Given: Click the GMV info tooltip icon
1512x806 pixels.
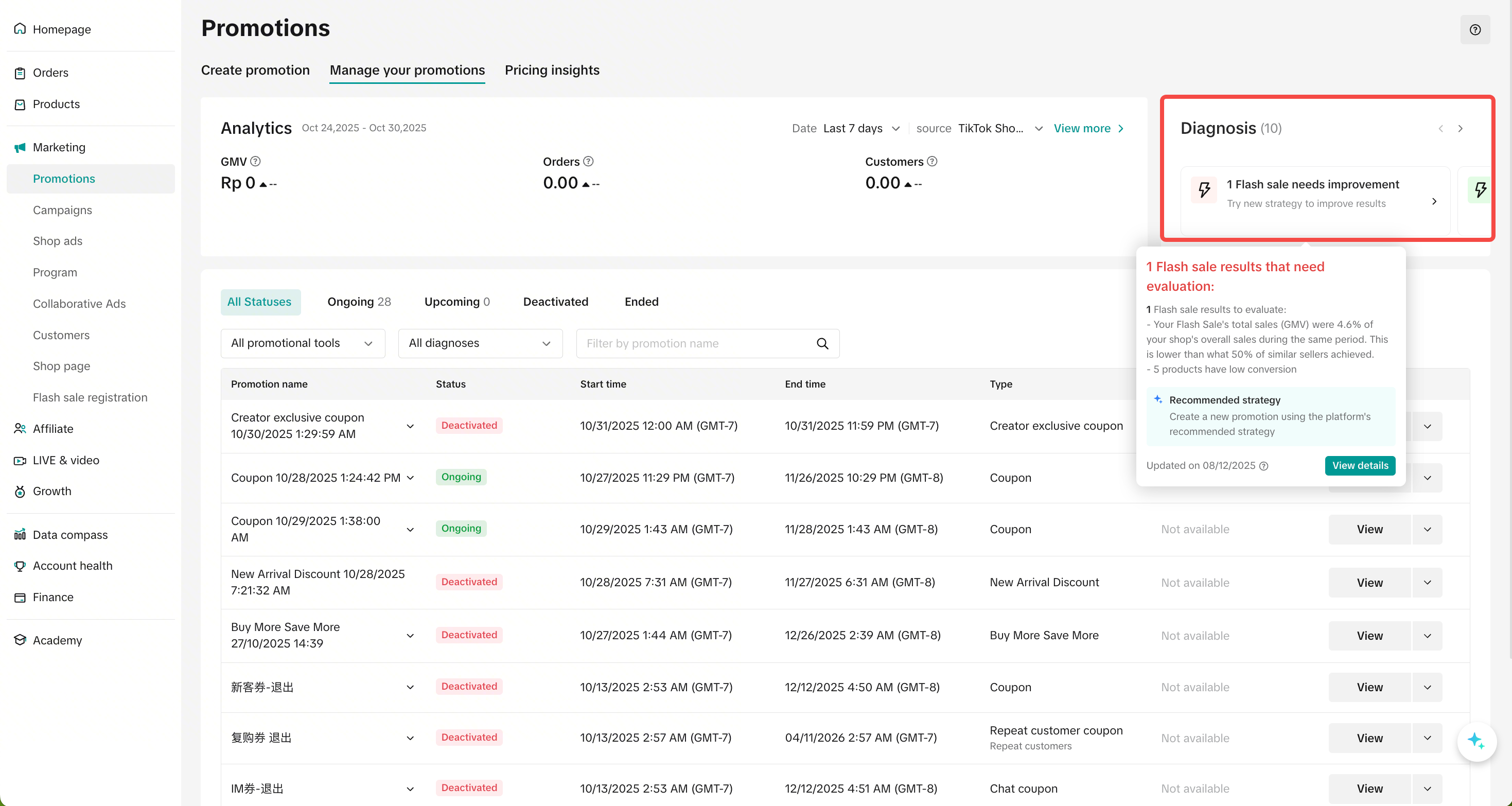Looking at the screenshot, I should [255, 162].
